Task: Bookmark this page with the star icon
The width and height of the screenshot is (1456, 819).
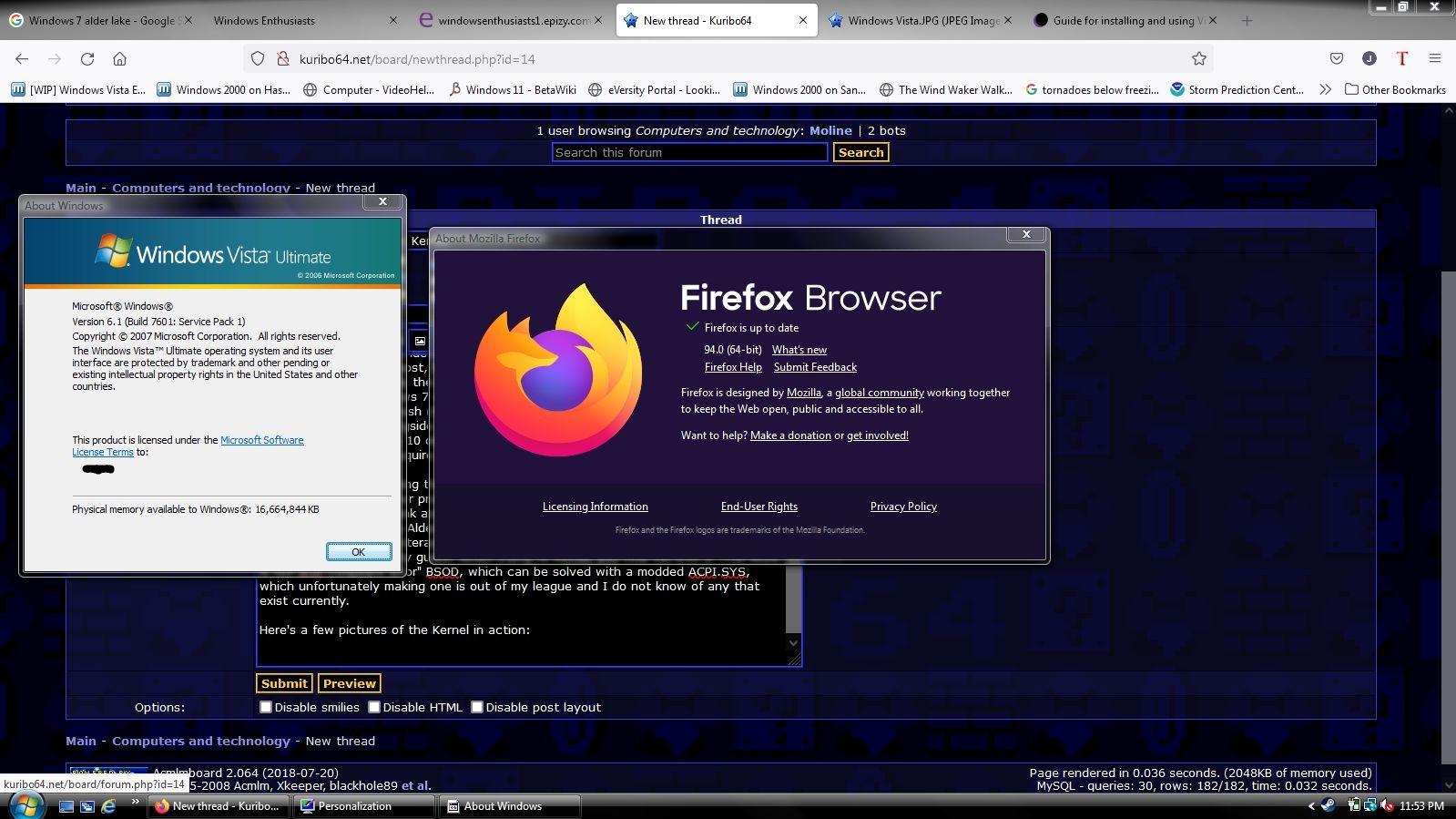Action: point(1199,59)
